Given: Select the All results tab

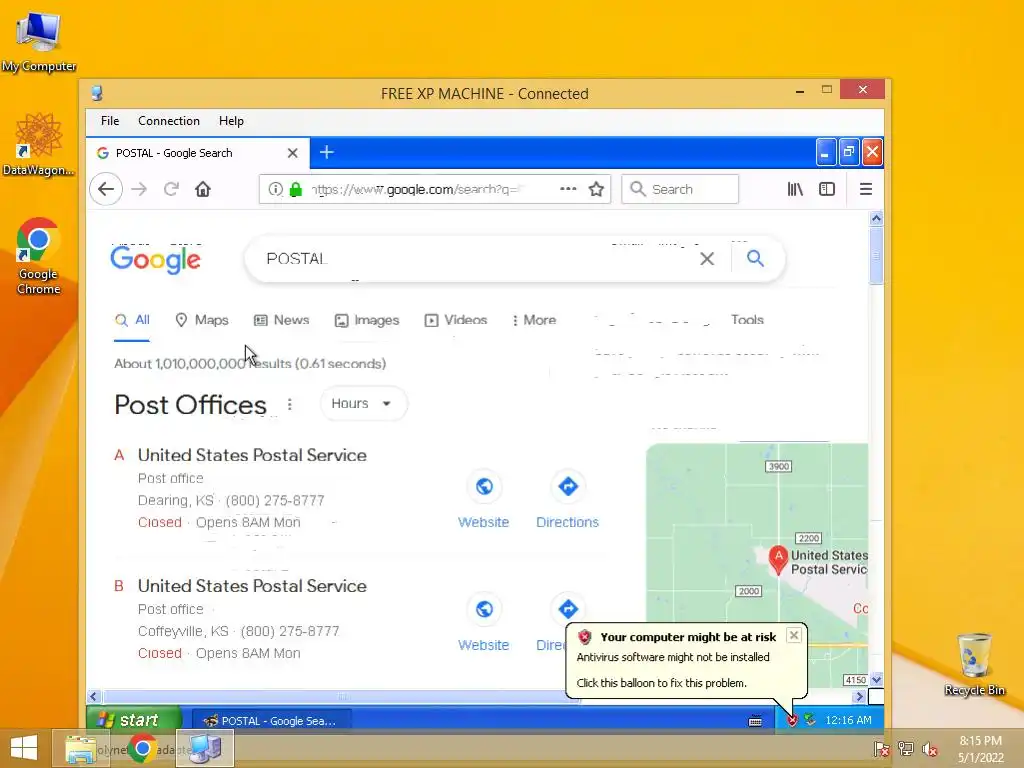Looking at the screenshot, I should (x=133, y=320).
